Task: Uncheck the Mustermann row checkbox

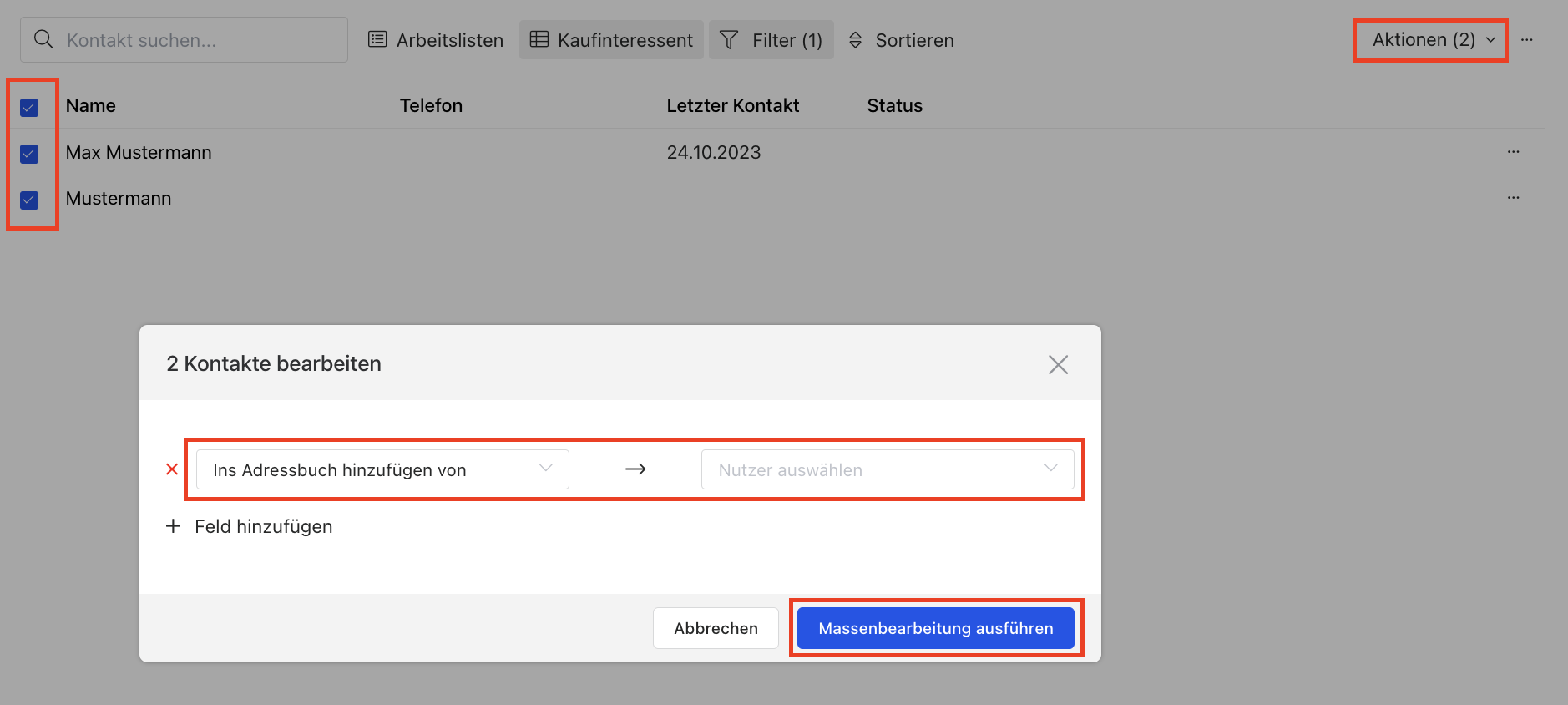Action: 29,200
